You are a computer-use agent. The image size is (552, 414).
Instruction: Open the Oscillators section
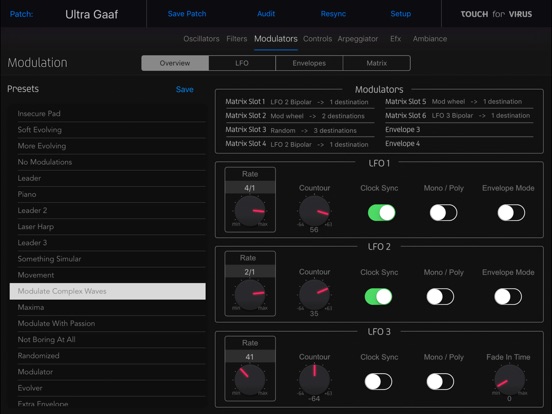point(201,39)
